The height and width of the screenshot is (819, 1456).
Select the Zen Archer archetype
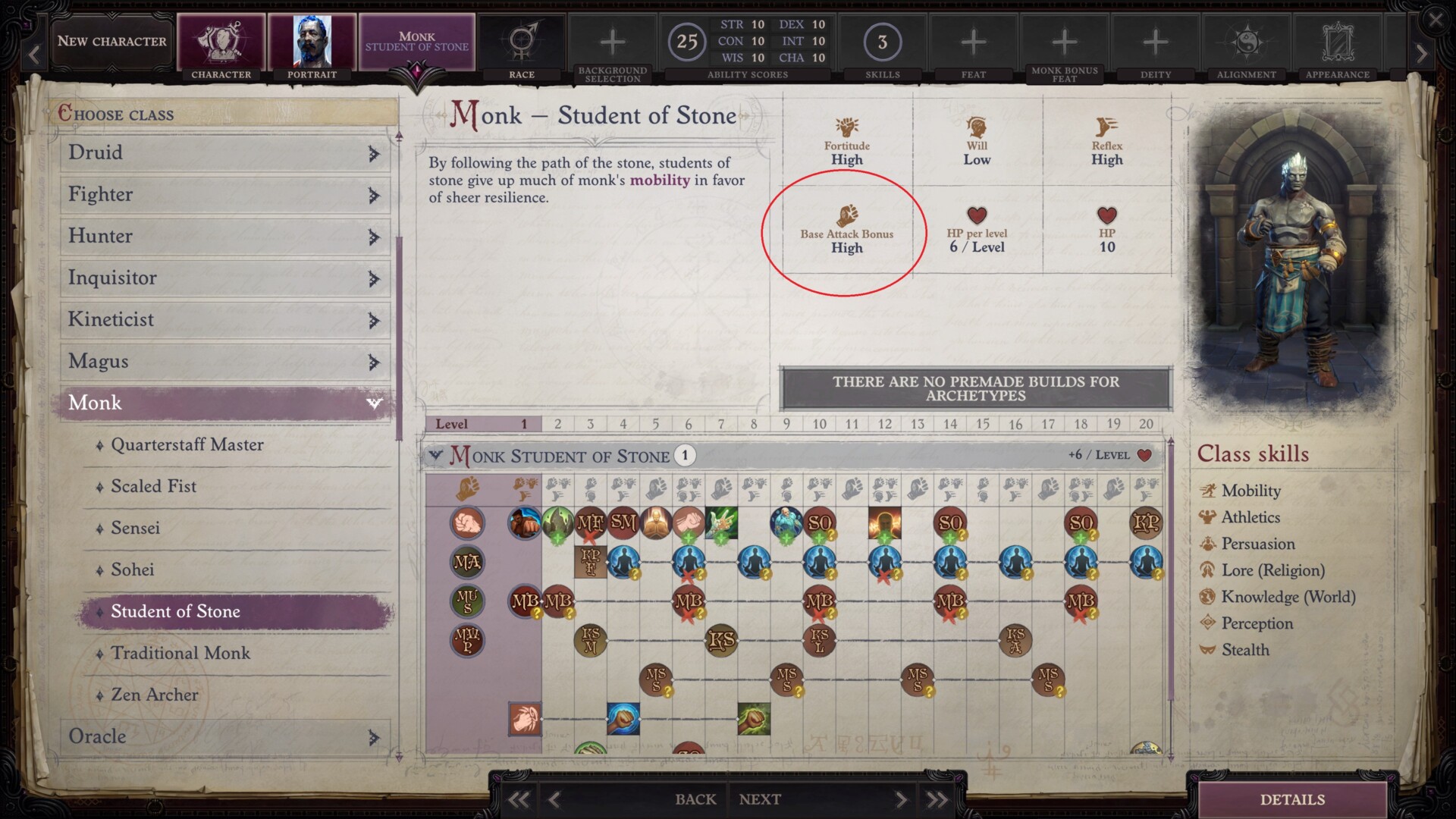click(154, 695)
